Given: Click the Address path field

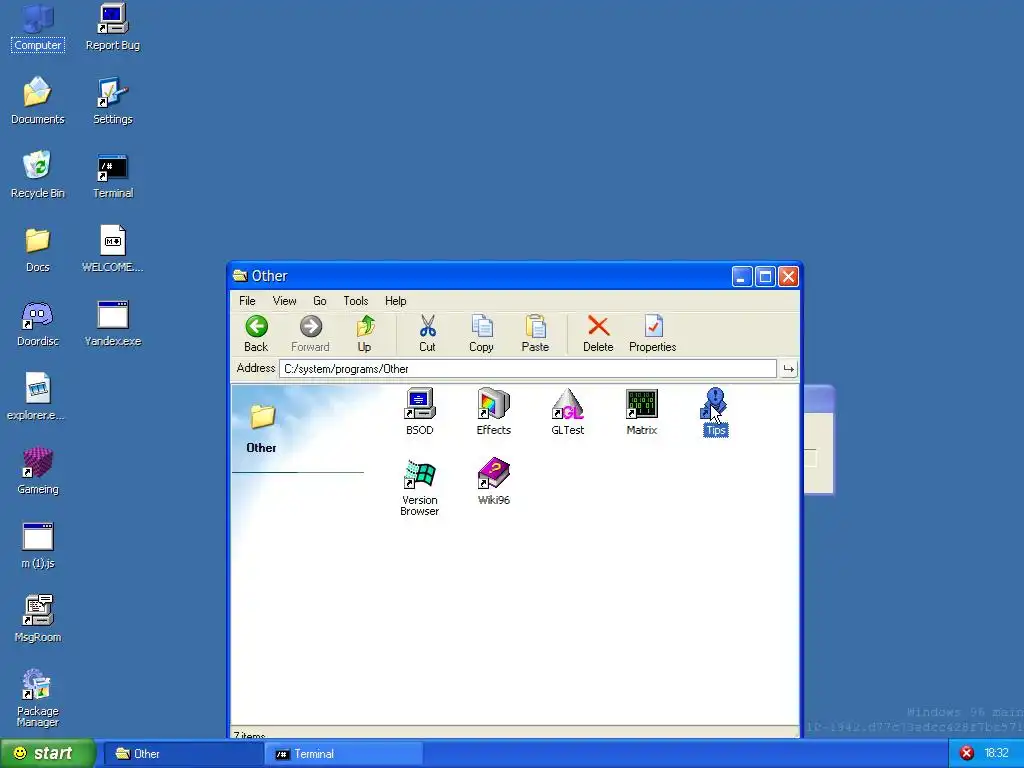Looking at the screenshot, I should coord(528,369).
